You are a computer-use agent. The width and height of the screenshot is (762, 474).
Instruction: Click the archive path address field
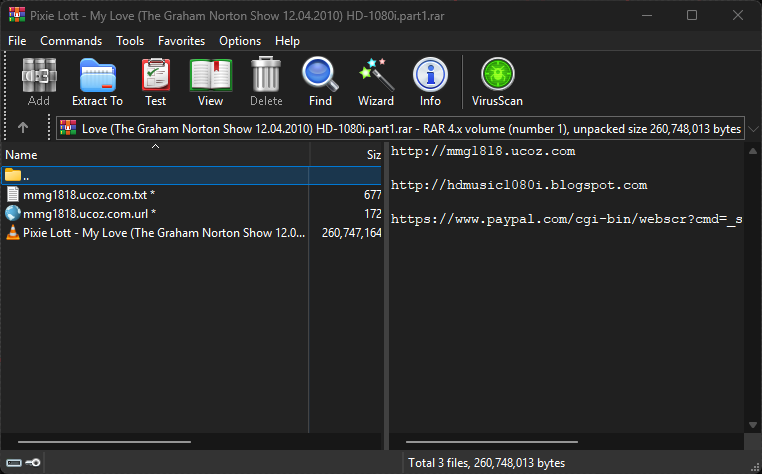[400, 128]
